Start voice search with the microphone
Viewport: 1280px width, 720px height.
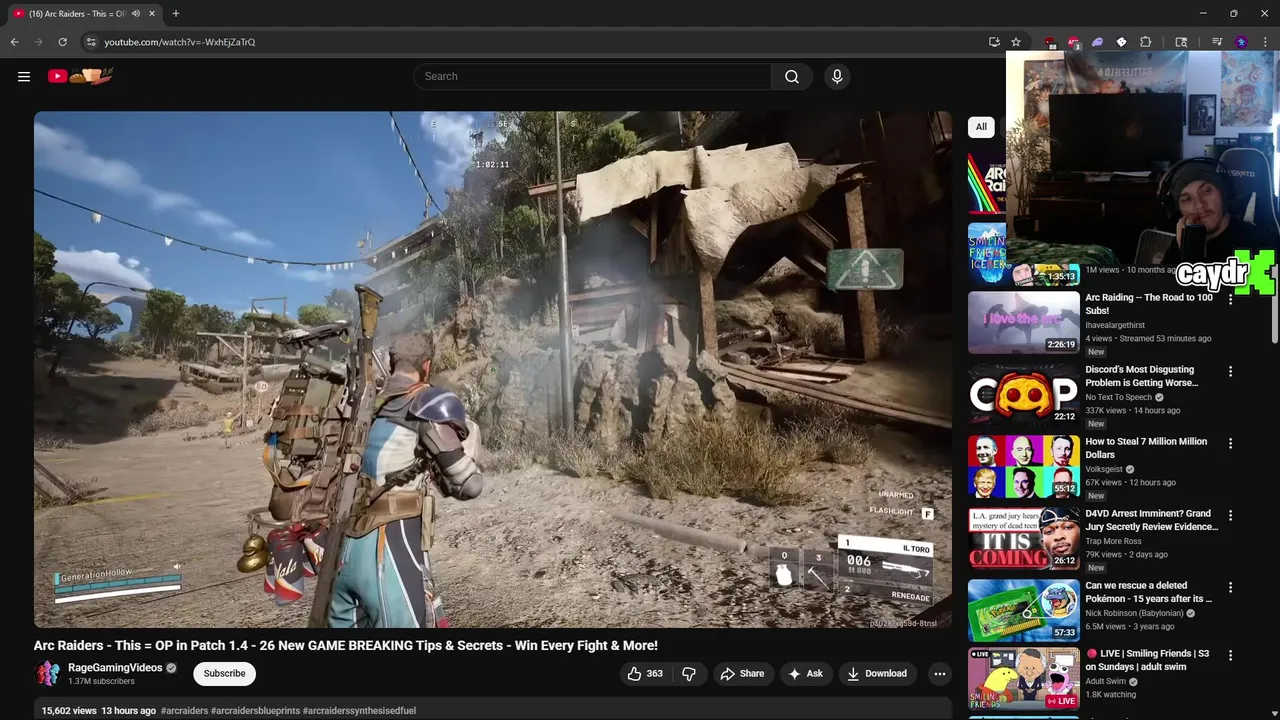[837, 76]
